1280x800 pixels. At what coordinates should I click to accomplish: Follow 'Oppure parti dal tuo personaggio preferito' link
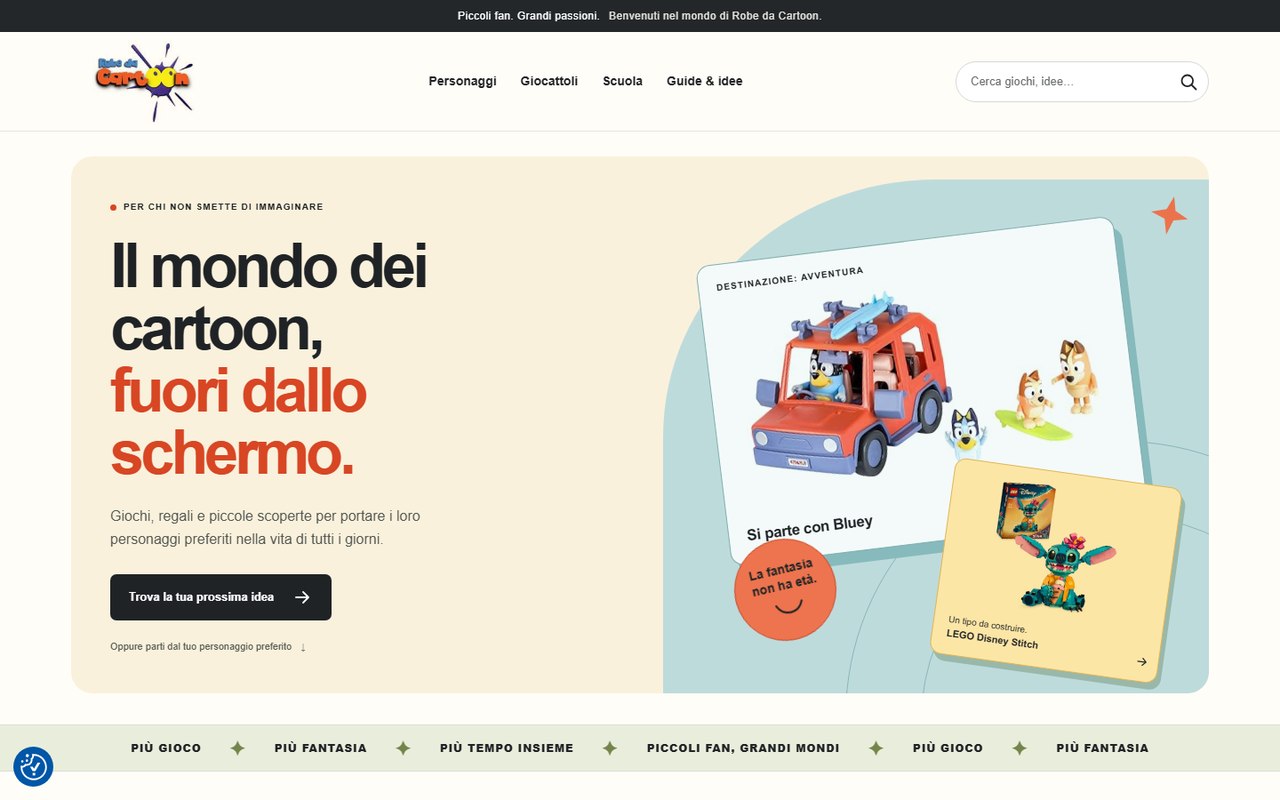point(208,647)
